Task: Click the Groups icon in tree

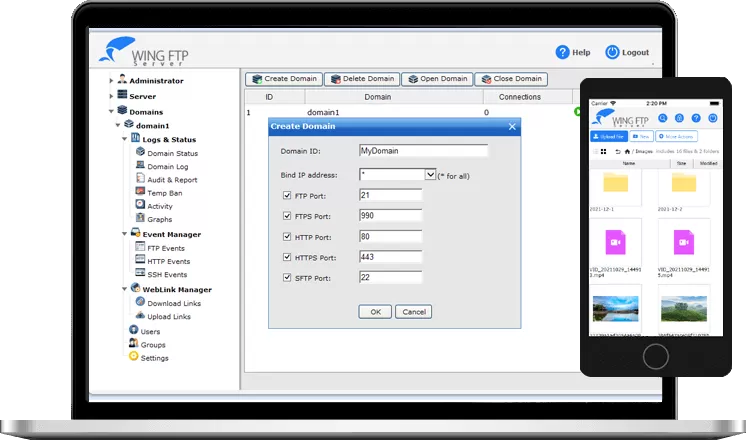Action: click(134, 343)
